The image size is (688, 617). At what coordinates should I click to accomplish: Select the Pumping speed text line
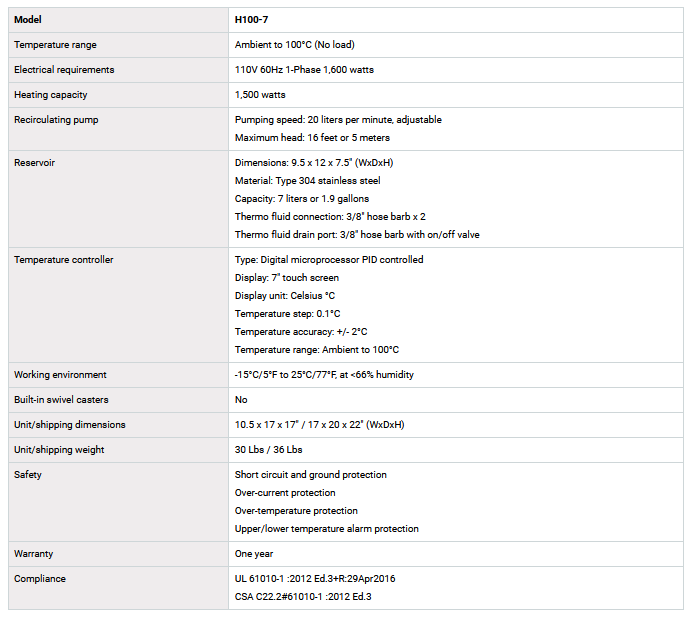click(338, 120)
